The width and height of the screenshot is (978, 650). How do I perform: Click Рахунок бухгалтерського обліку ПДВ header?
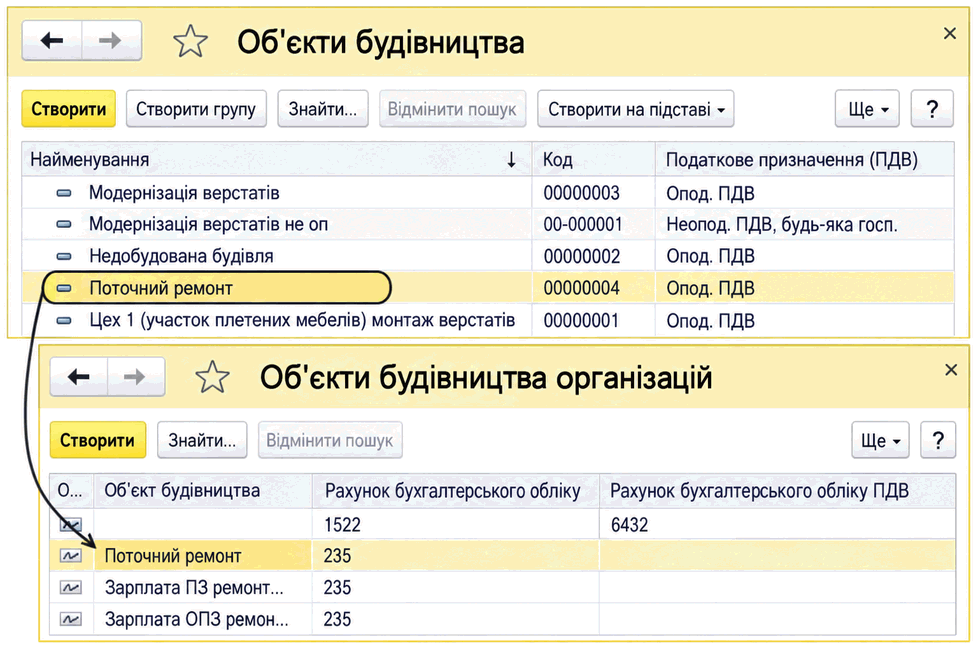(x=777, y=491)
